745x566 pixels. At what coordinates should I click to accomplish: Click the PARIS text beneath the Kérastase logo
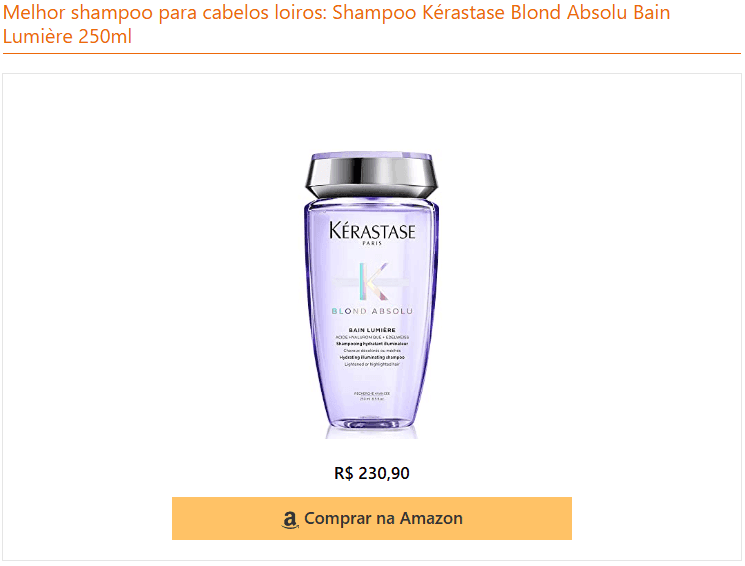(372, 243)
